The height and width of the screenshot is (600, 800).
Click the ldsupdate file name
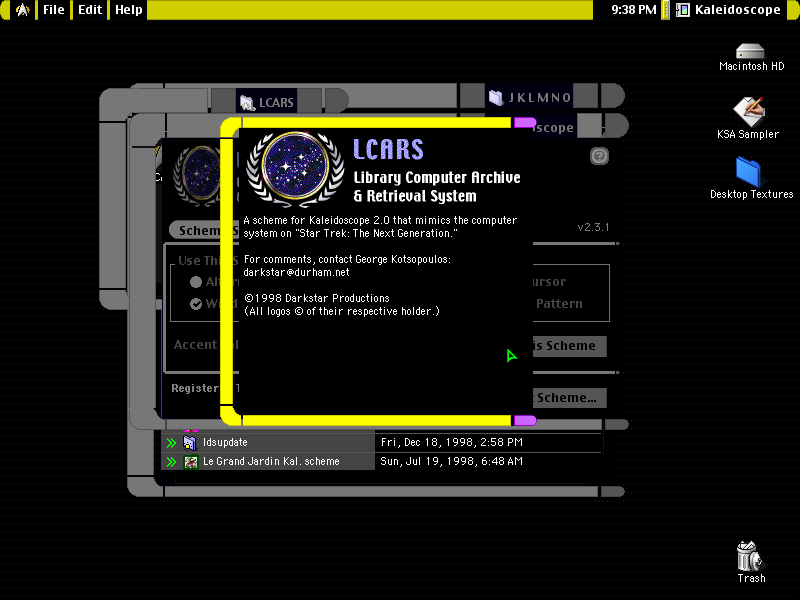(x=225, y=442)
